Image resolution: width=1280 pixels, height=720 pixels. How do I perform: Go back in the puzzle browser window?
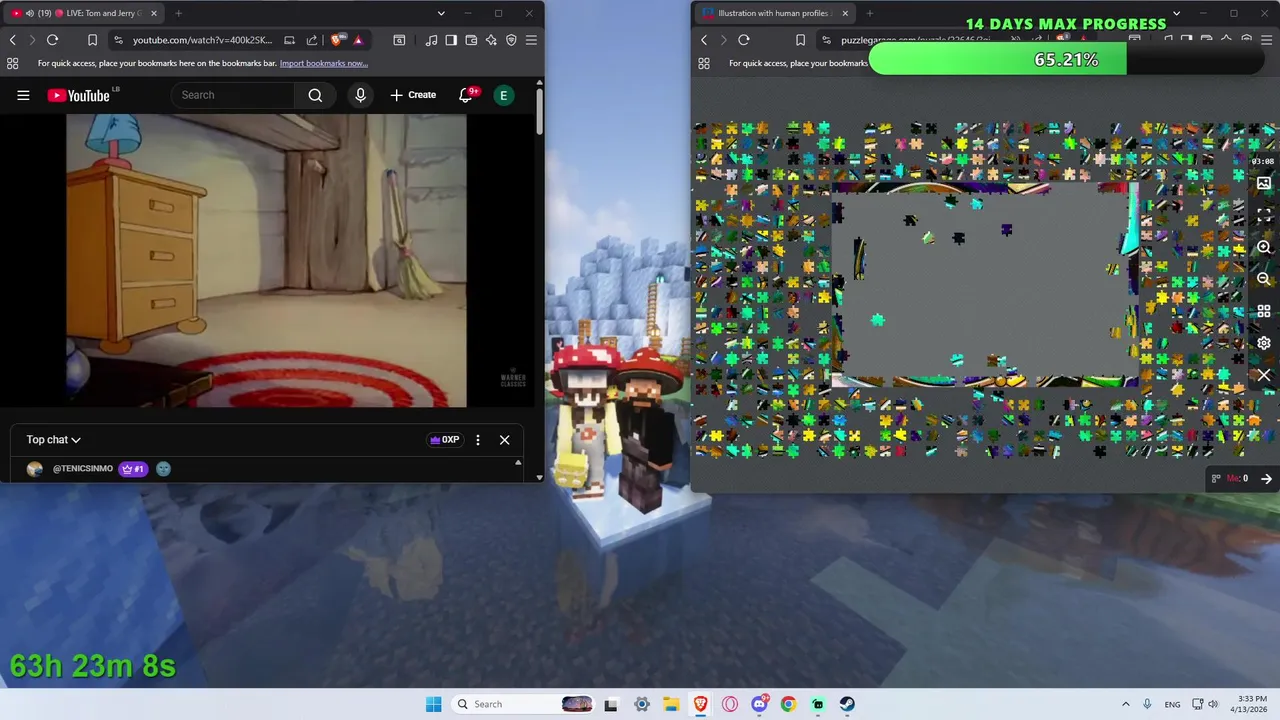[704, 40]
